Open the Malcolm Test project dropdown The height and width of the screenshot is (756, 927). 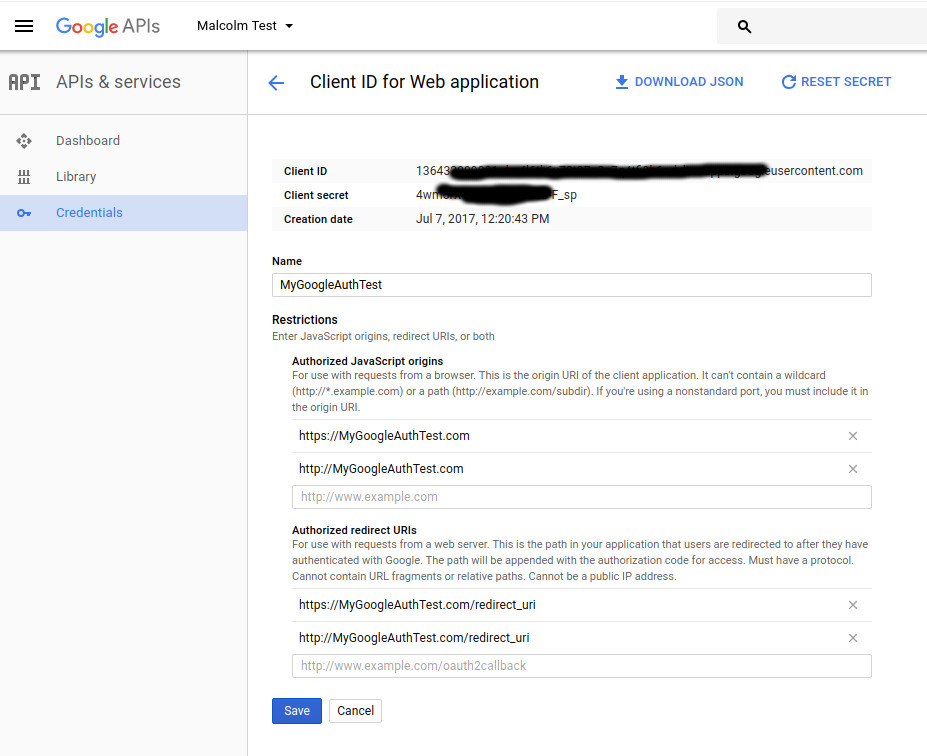[245, 26]
